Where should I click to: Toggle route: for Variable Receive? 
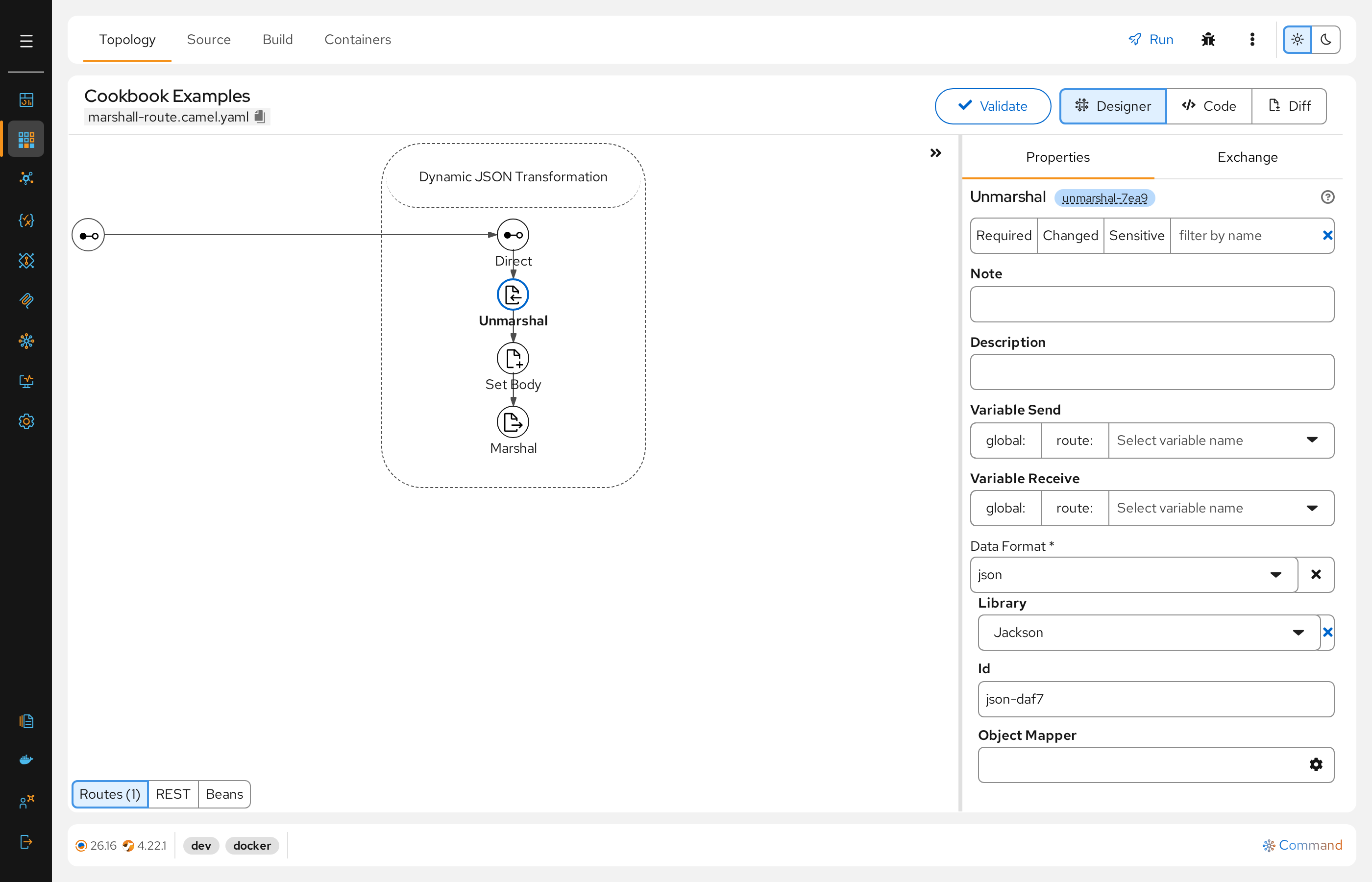click(1074, 508)
